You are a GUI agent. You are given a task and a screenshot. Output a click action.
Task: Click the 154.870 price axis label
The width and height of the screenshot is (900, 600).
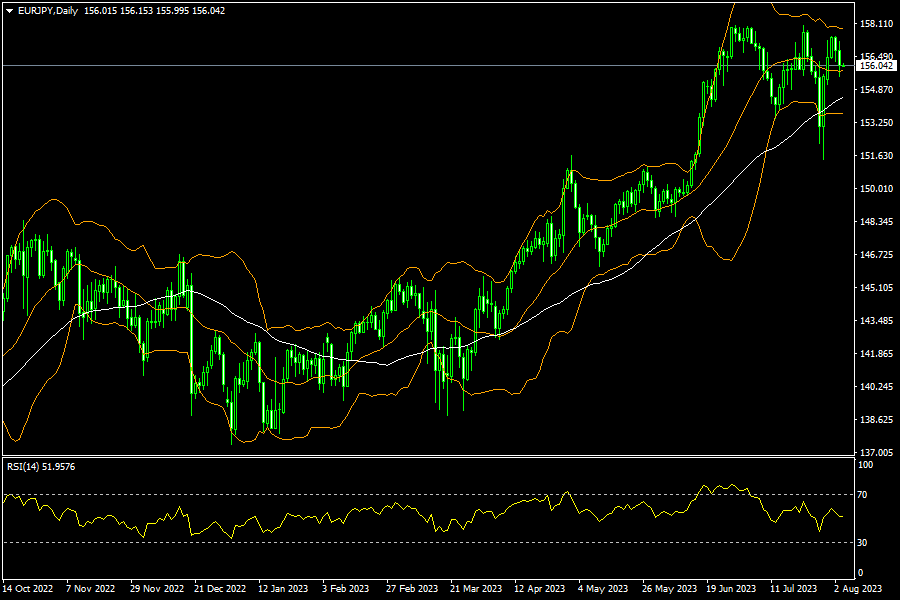[x=876, y=90]
